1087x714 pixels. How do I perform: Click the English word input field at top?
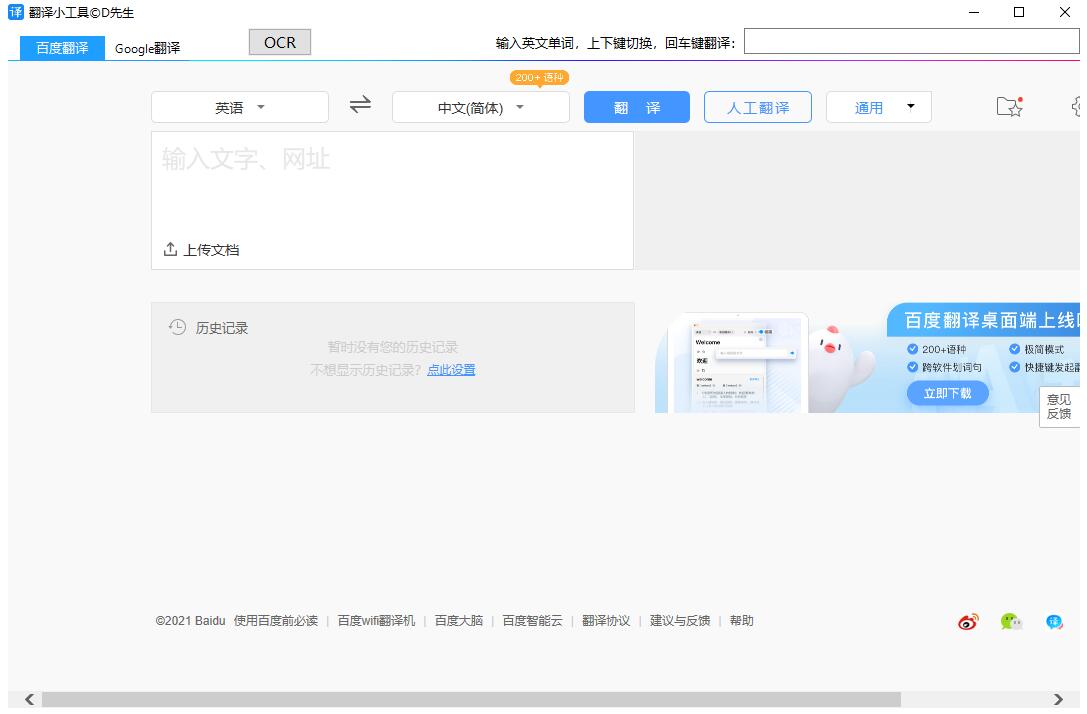tap(911, 41)
